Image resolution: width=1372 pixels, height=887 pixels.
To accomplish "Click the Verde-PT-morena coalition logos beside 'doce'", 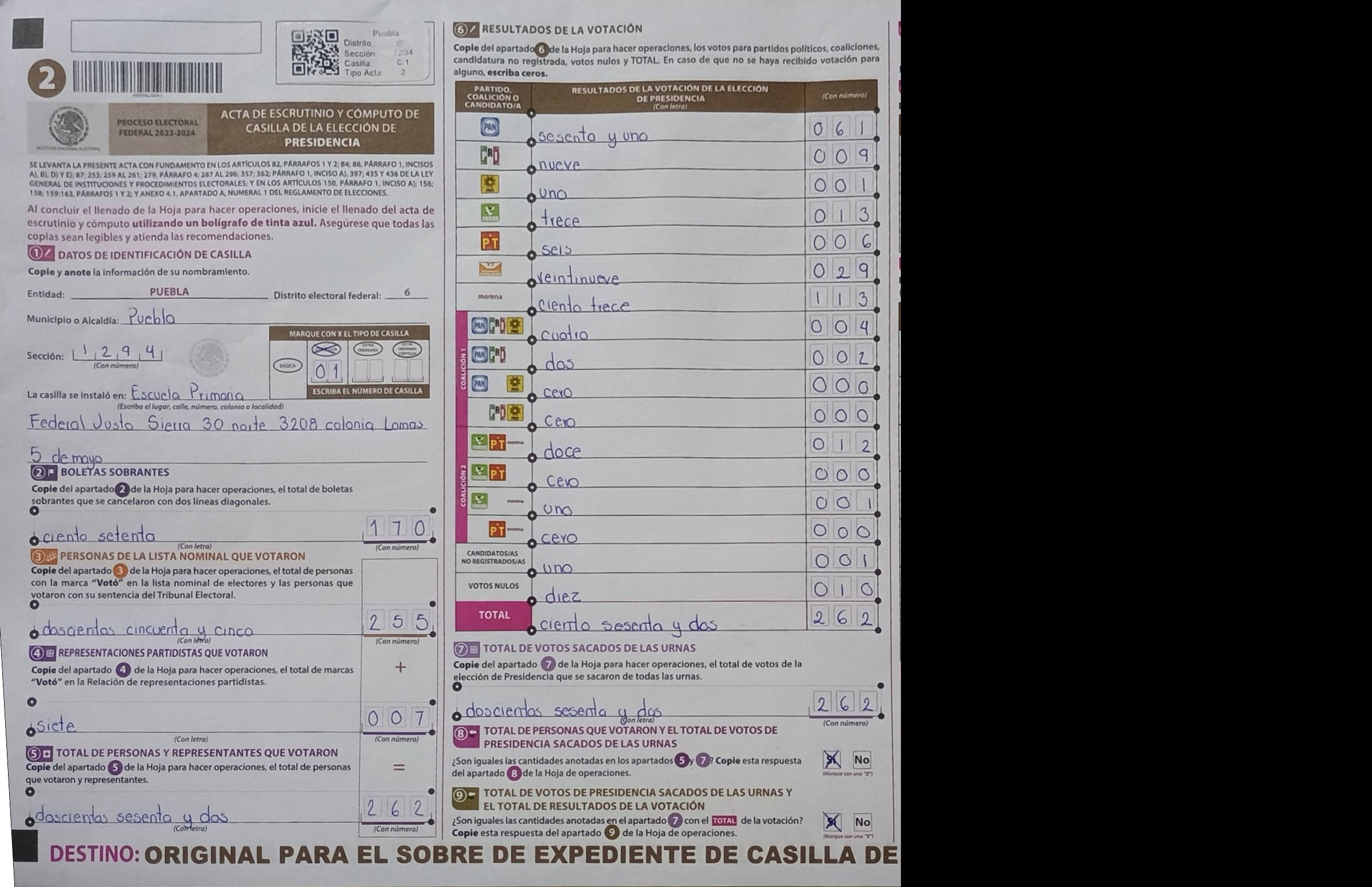I will click(498, 443).
